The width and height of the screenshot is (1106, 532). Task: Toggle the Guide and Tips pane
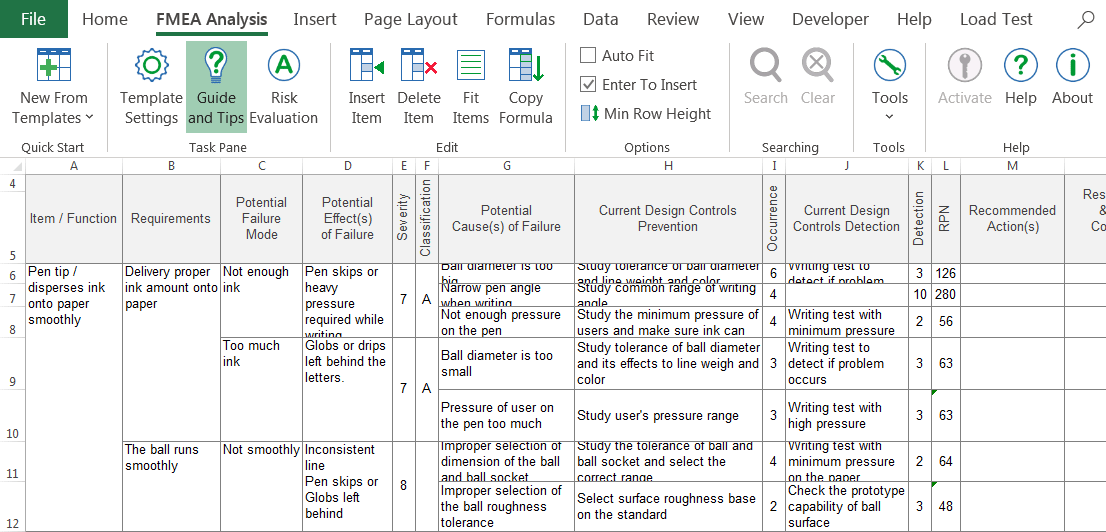[x=216, y=88]
